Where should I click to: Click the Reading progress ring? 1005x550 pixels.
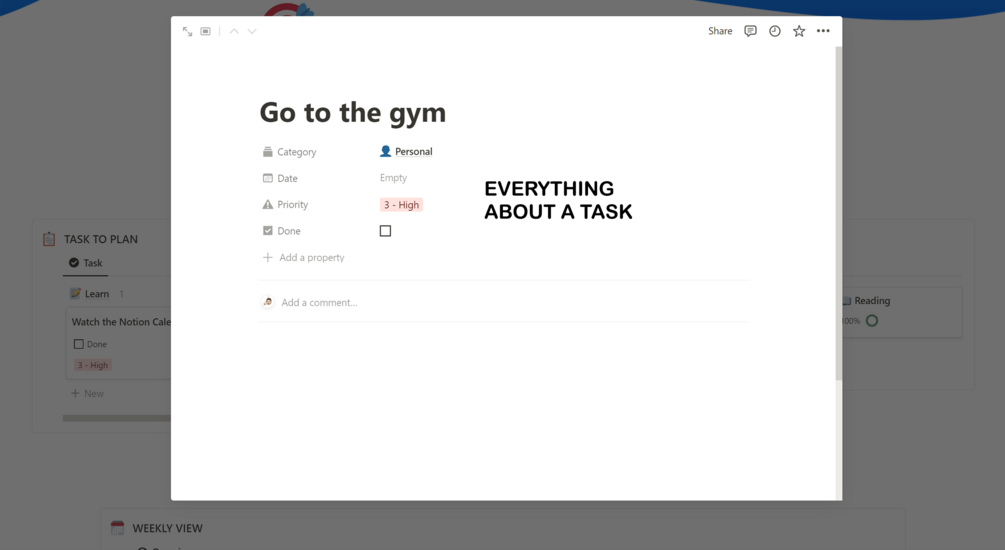872,321
